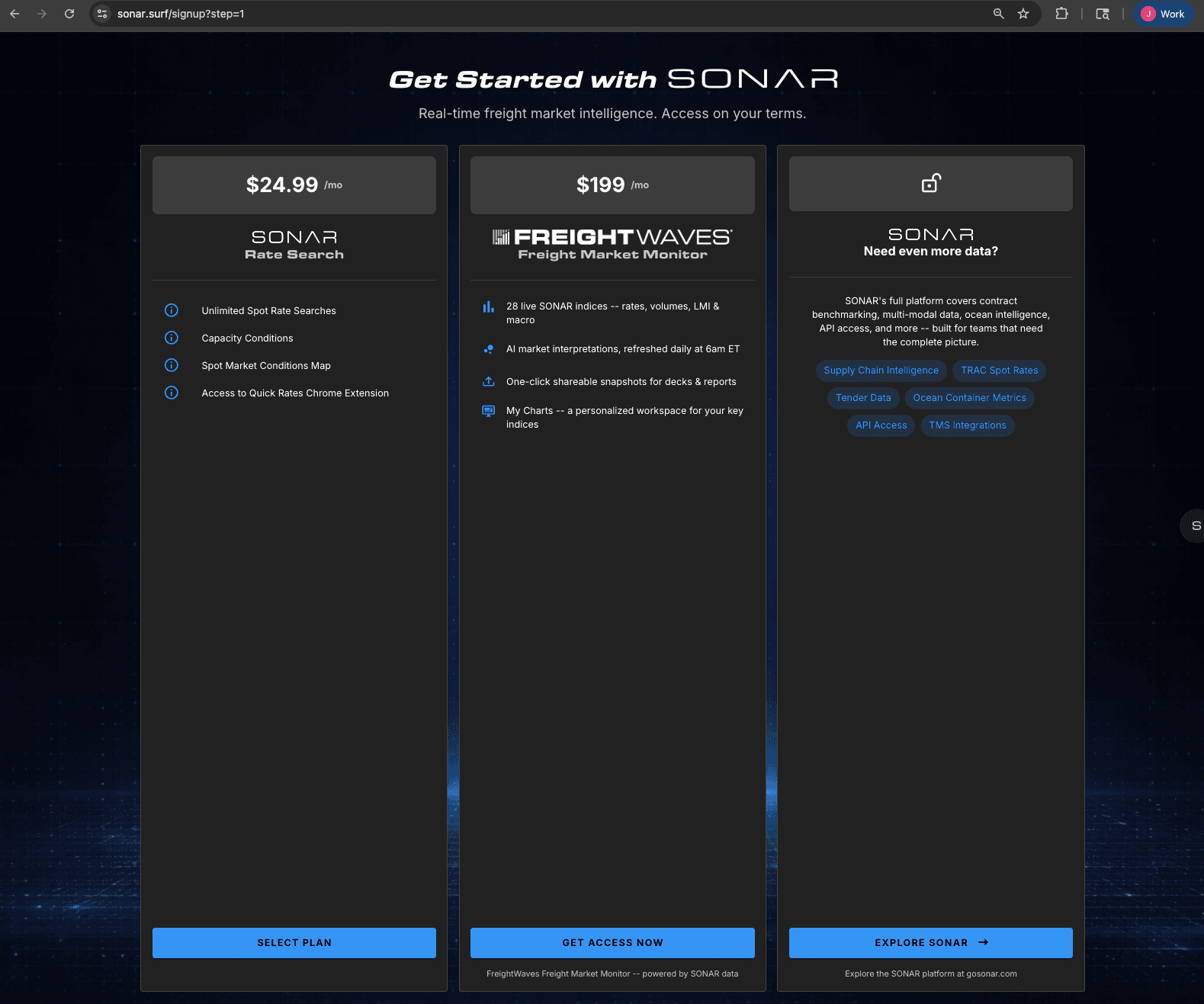1204x1004 pixels.
Task: Click the $199 /mo price header
Action: click(x=612, y=185)
